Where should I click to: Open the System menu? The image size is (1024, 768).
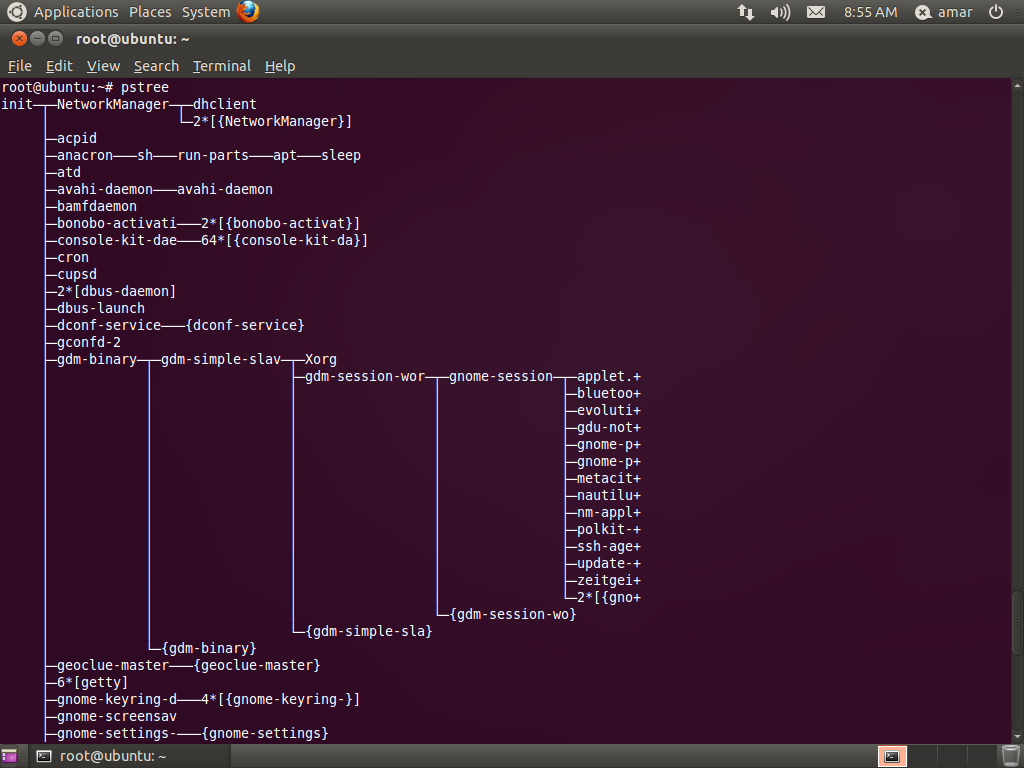coord(205,12)
